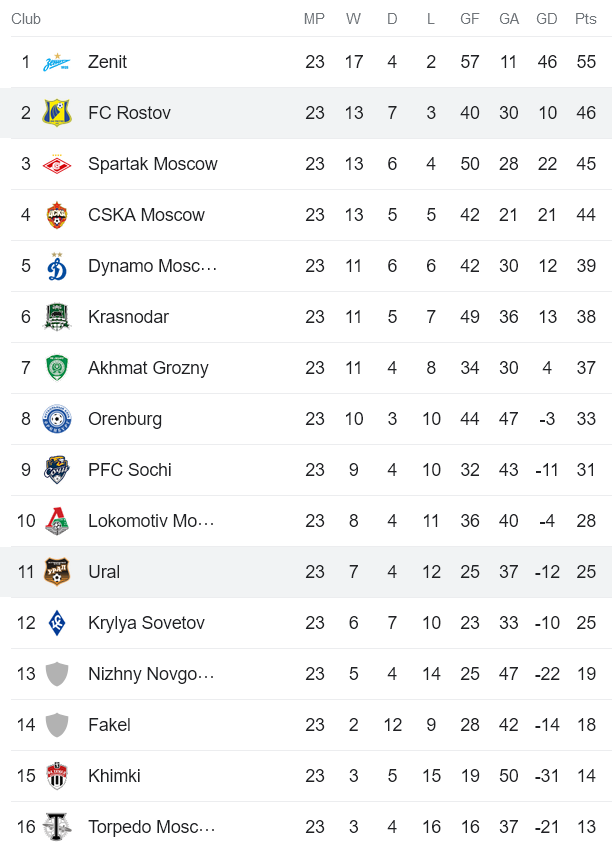The width and height of the screenshot is (612, 856).
Task: Select the FC Rostov badge
Action: pyautogui.click(x=57, y=113)
